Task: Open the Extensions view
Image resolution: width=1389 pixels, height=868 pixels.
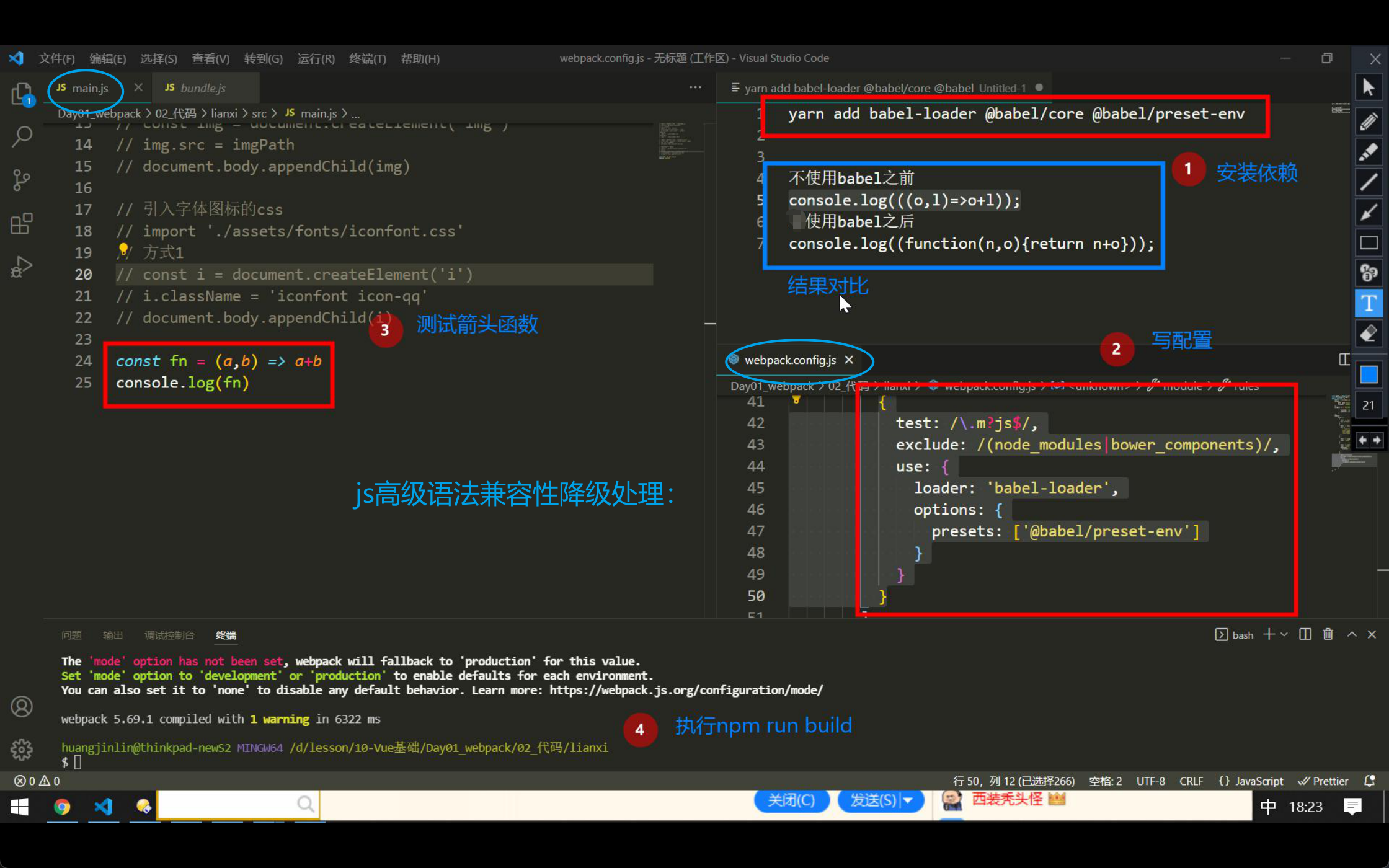Action: click(x=22, y=224)
